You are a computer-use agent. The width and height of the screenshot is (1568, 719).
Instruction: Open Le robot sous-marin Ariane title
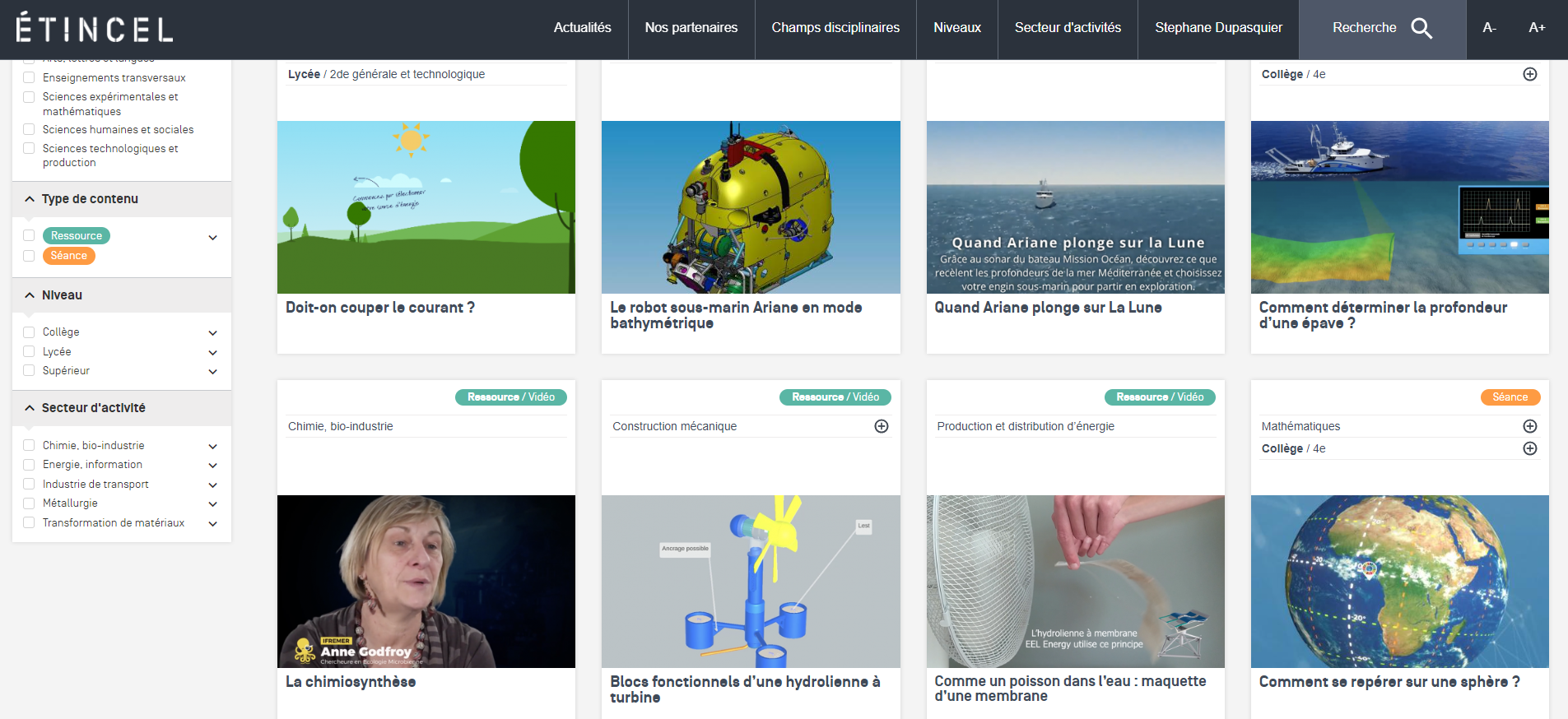click(736, 315)
